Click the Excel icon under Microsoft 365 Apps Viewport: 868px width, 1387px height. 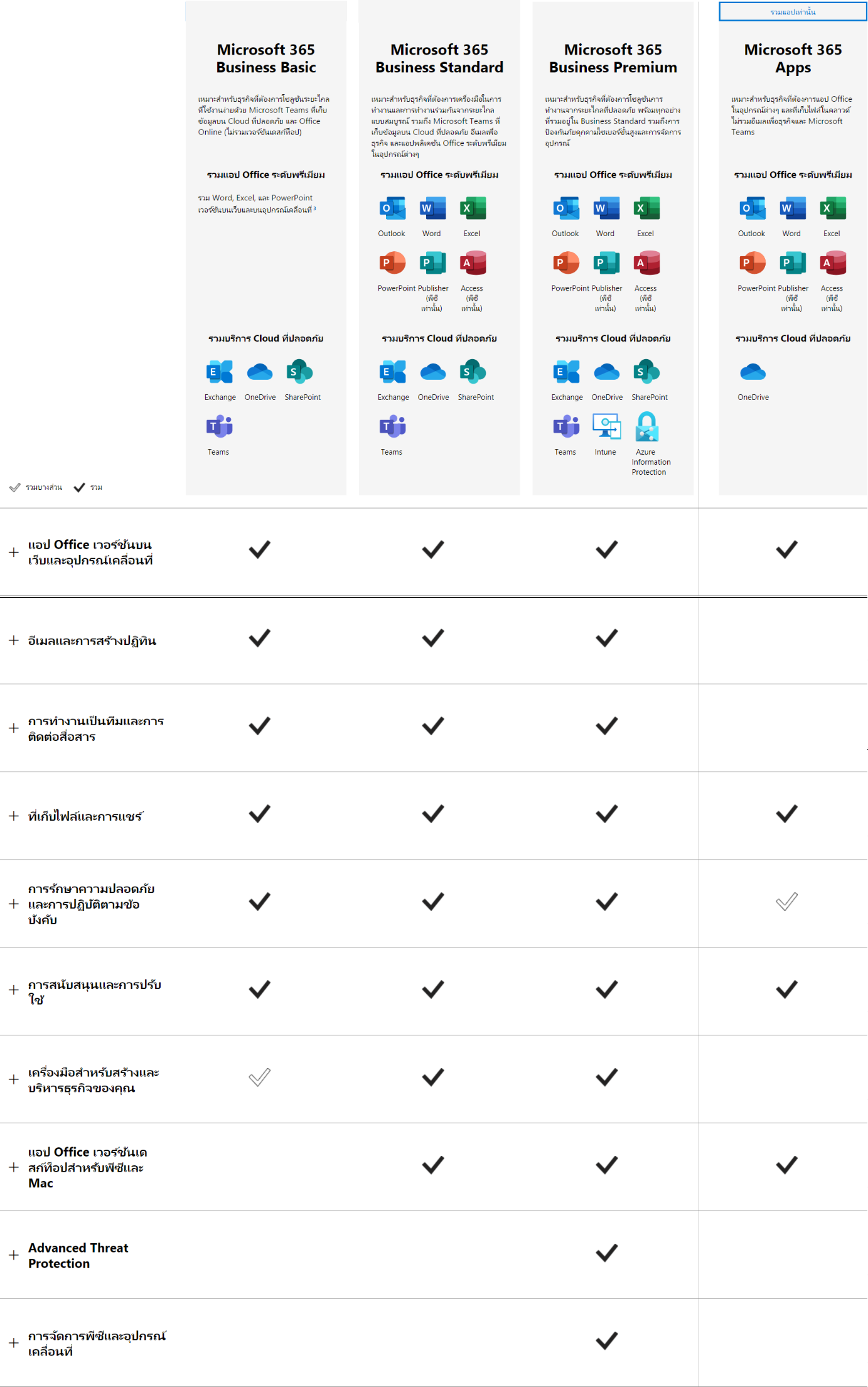point(832,208)
